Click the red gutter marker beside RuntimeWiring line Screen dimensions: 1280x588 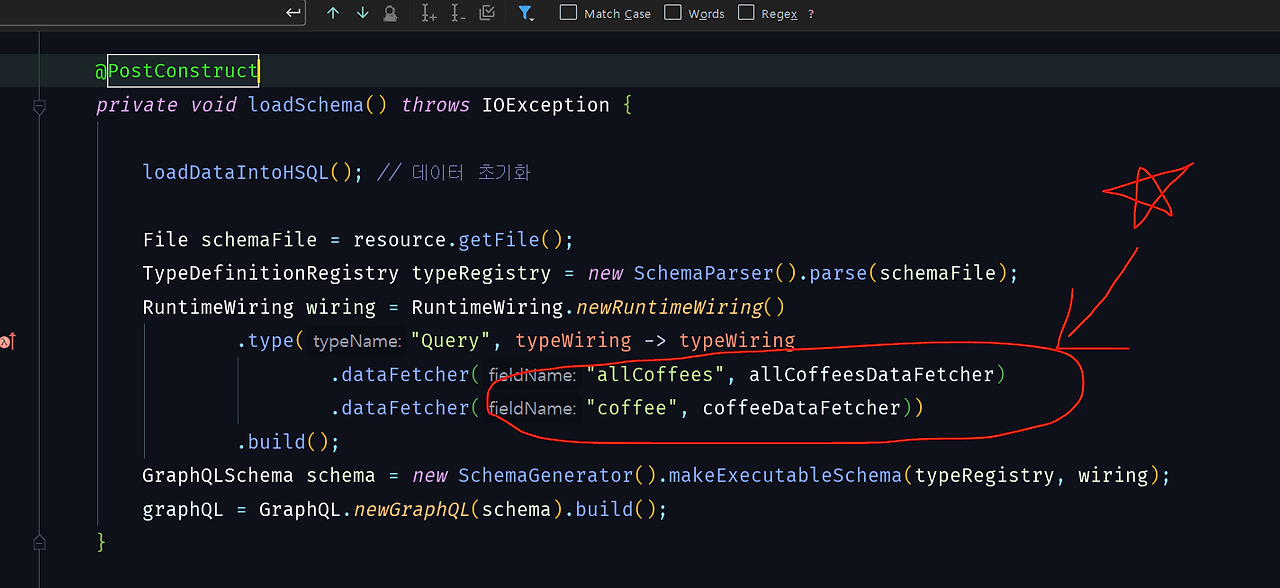click(x=8, y=341)
